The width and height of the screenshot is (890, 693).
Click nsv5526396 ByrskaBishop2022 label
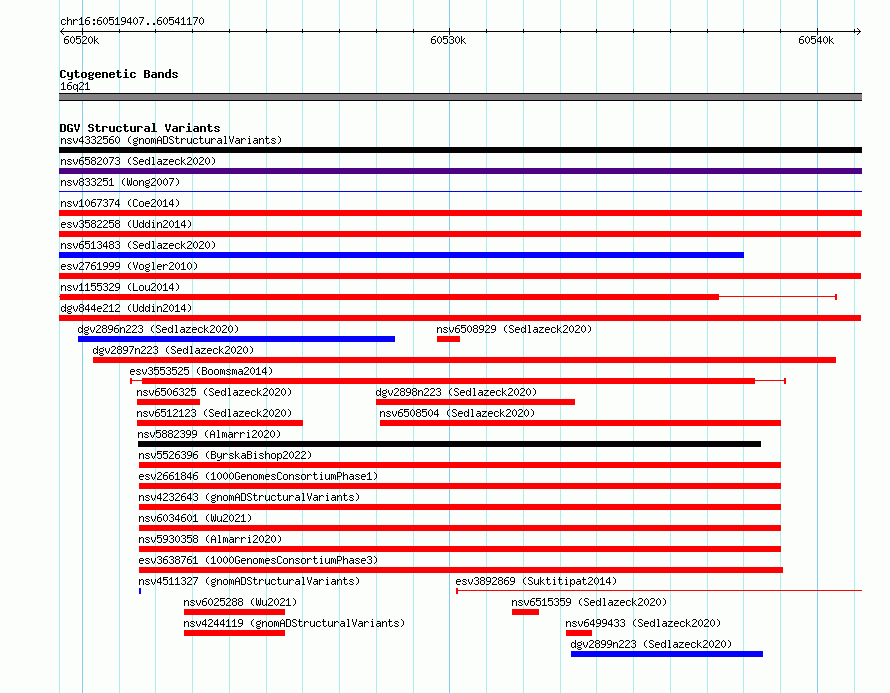point(225,455)
